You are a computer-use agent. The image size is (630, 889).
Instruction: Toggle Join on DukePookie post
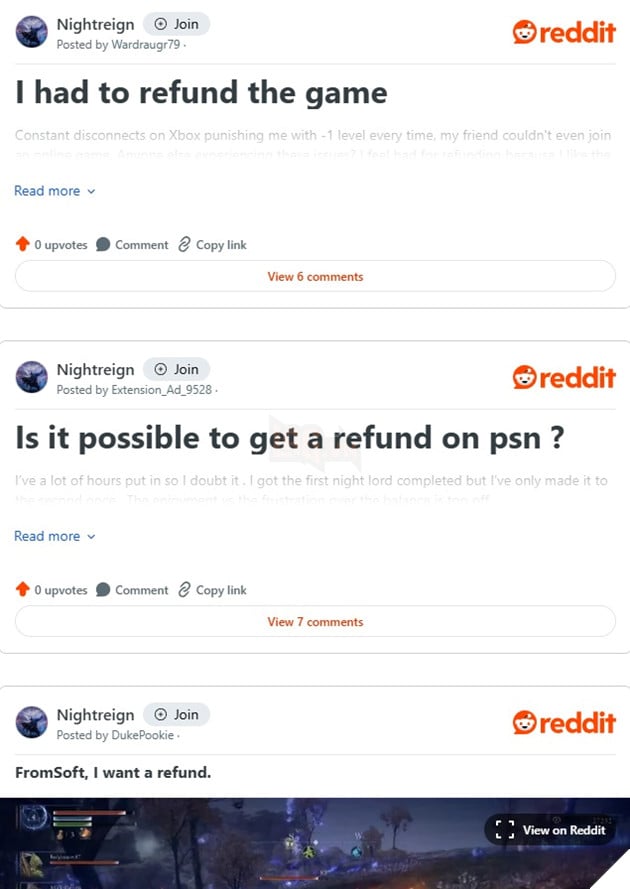(176, 714)
